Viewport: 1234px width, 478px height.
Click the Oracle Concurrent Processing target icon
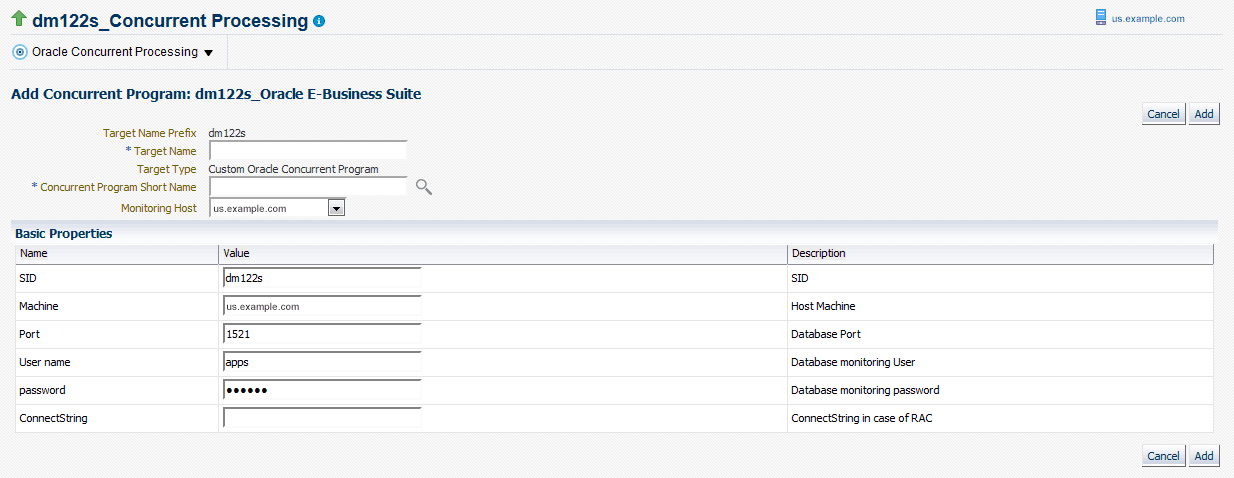[19, 52]
